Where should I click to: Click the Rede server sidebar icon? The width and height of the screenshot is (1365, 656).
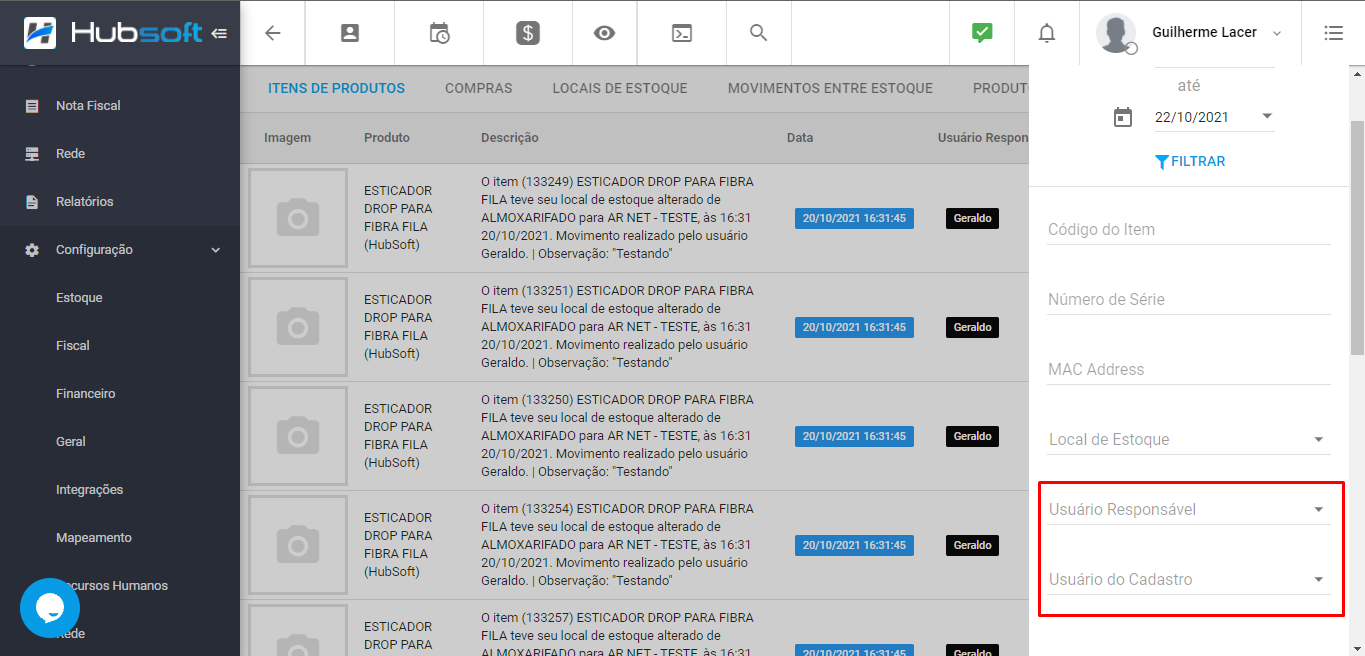click(x=32, y=154)
